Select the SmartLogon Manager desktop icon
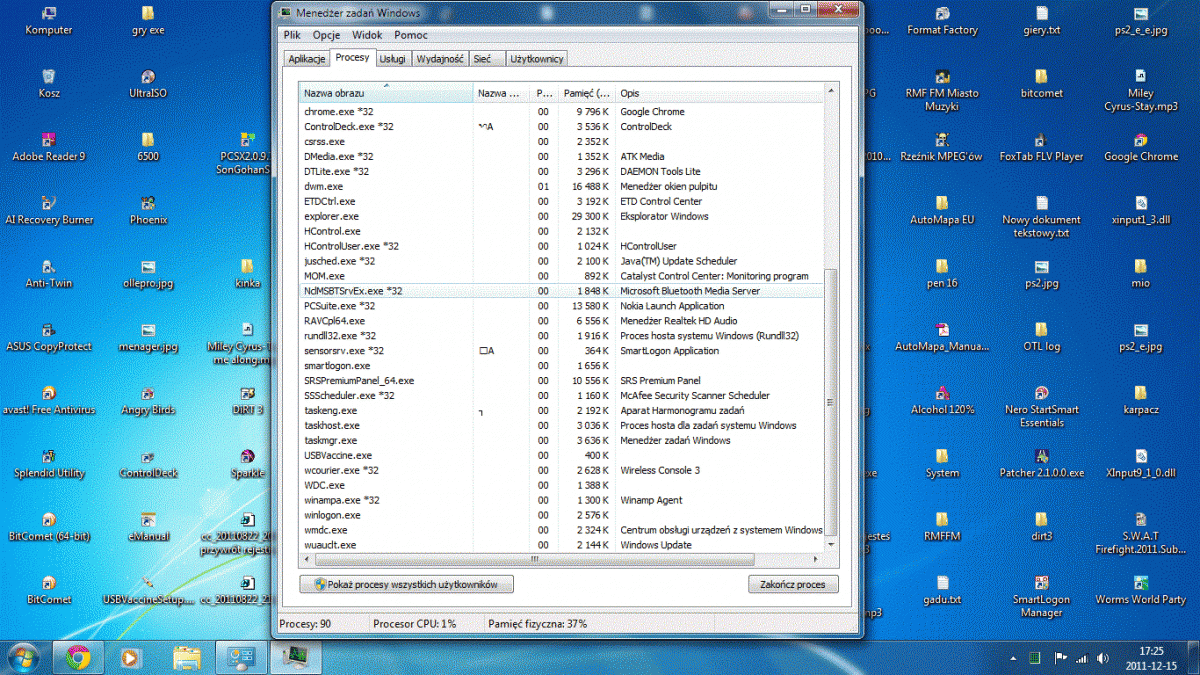 1040,596
